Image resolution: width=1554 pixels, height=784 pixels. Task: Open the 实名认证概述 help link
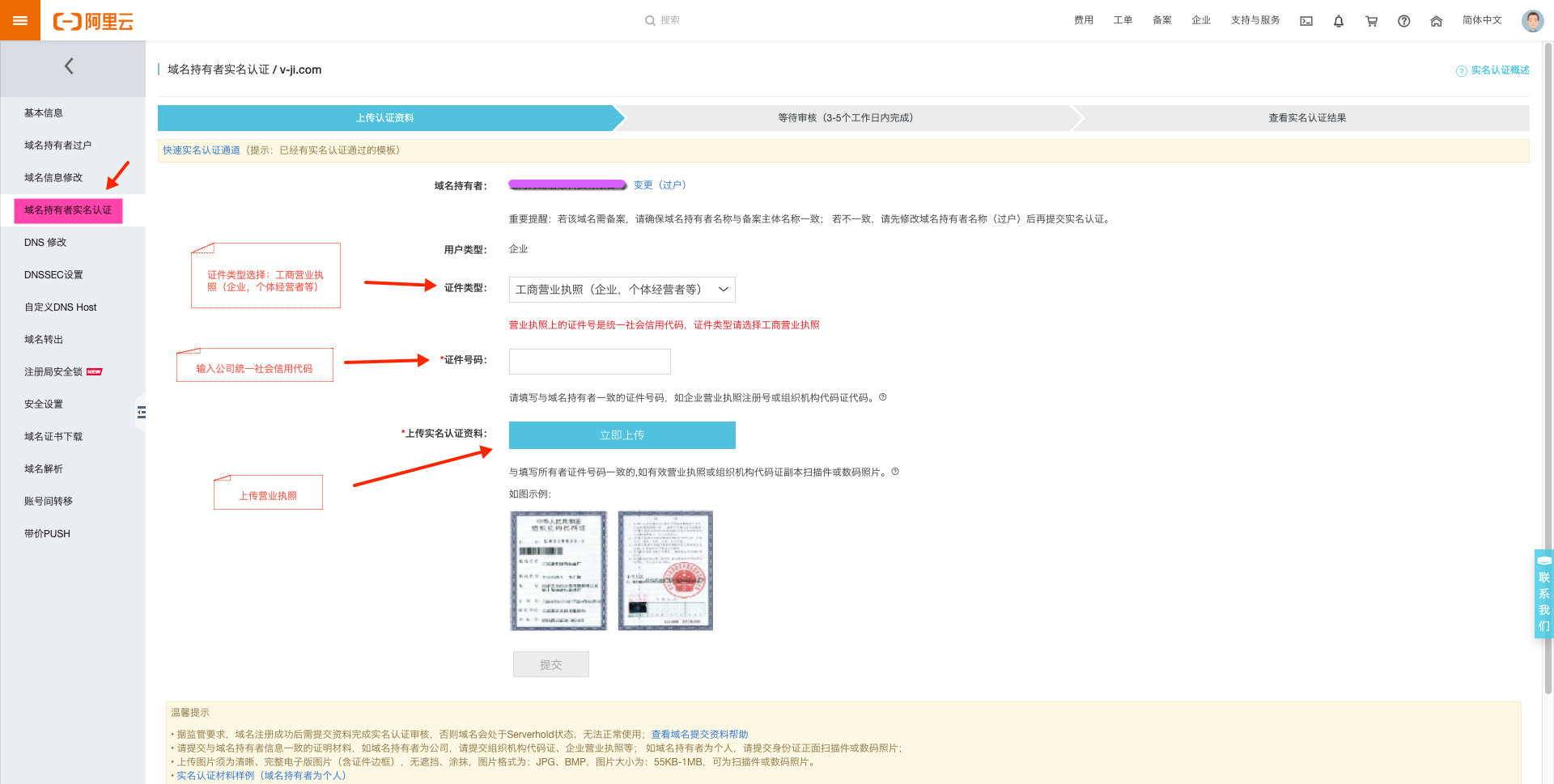[x=1499, y=70]
